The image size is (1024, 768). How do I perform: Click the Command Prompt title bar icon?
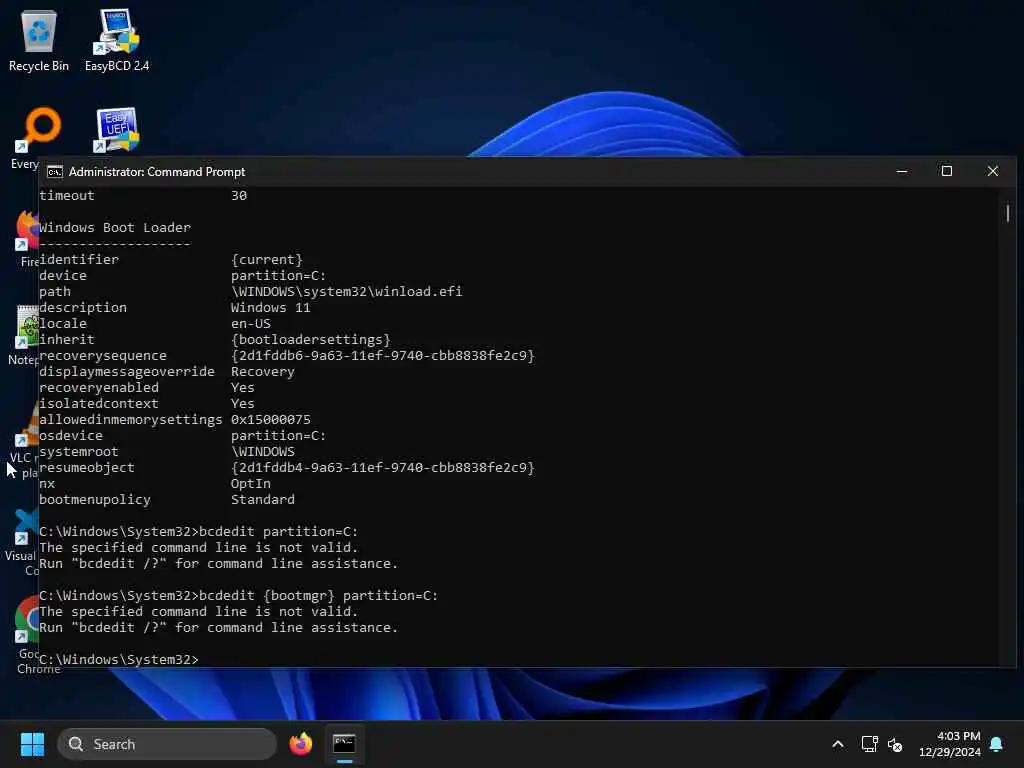pos(55,172)
